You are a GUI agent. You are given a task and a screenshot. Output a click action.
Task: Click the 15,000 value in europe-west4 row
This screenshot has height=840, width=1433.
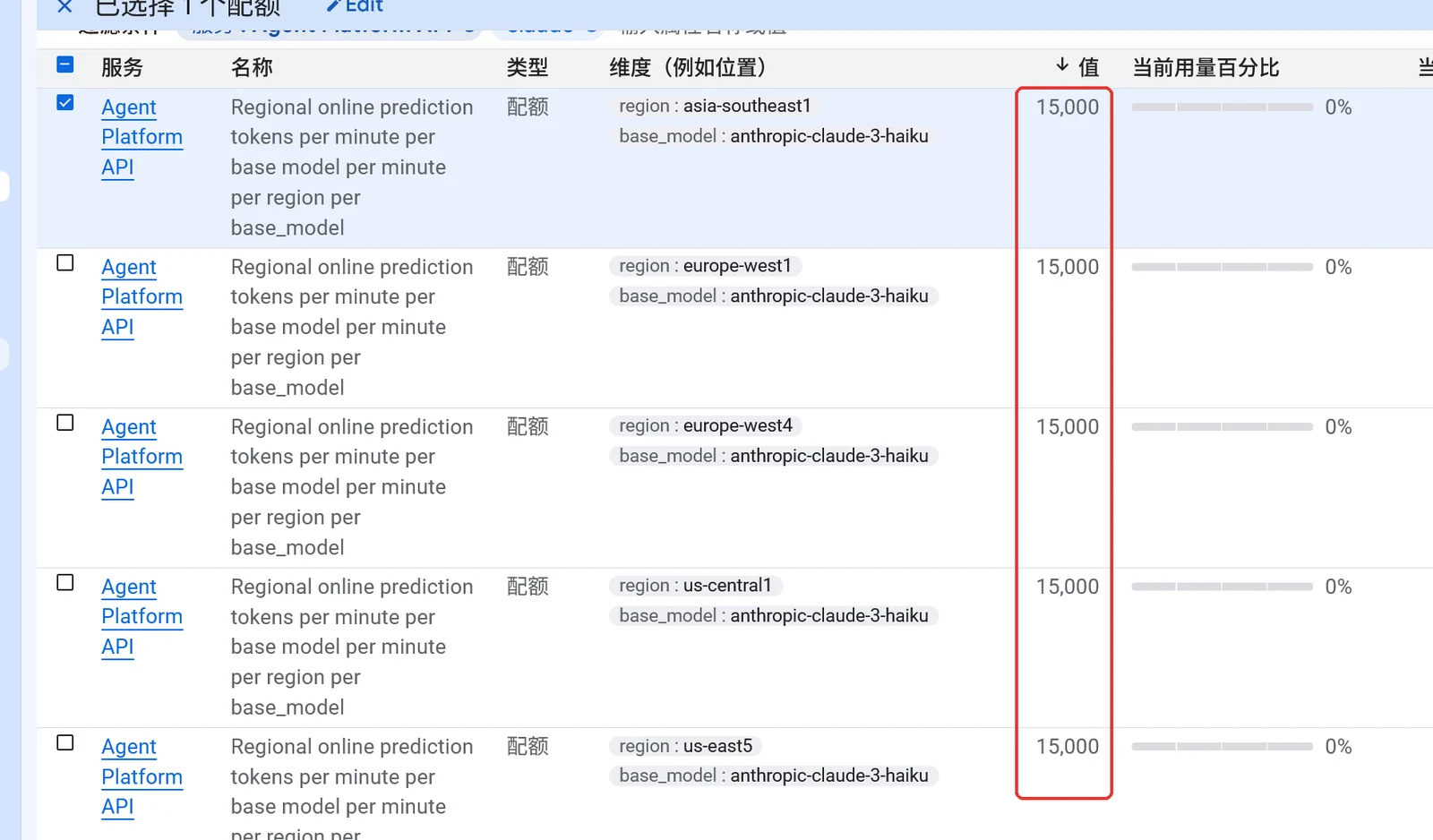coord(1068,427)
